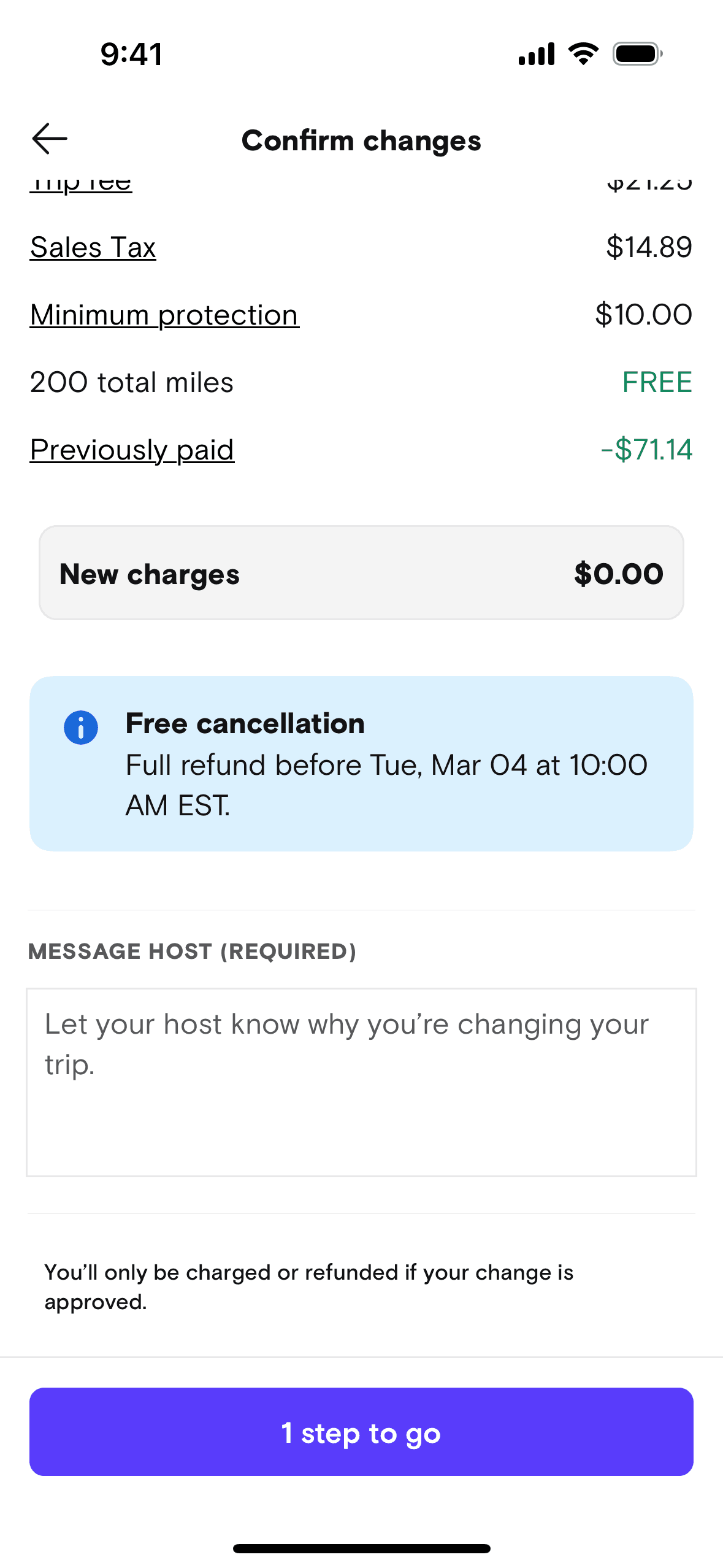Tap the back arrow icon
The width and height of the screenshot is (723, 1568).
(50, 139)
